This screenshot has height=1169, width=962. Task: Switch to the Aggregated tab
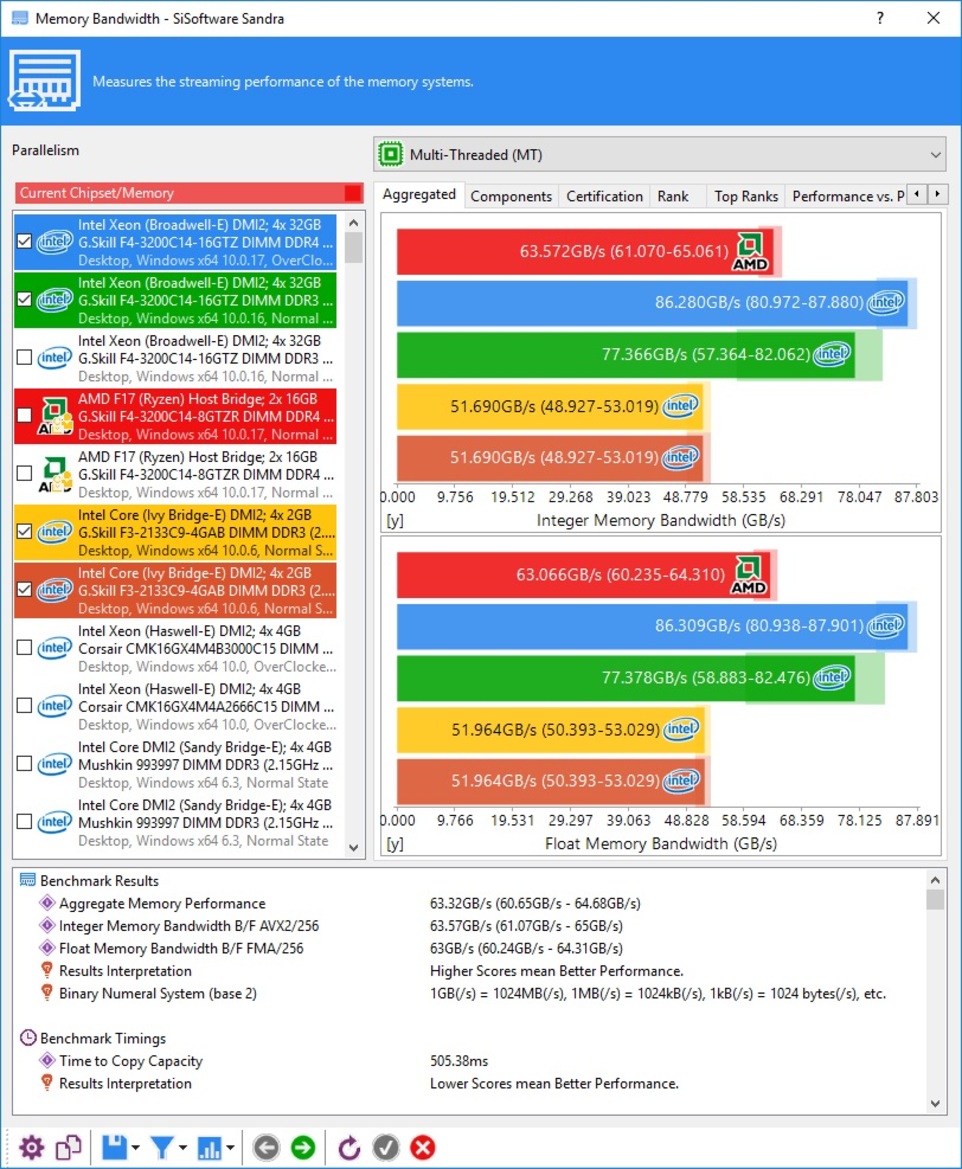(x=419, y=195)
